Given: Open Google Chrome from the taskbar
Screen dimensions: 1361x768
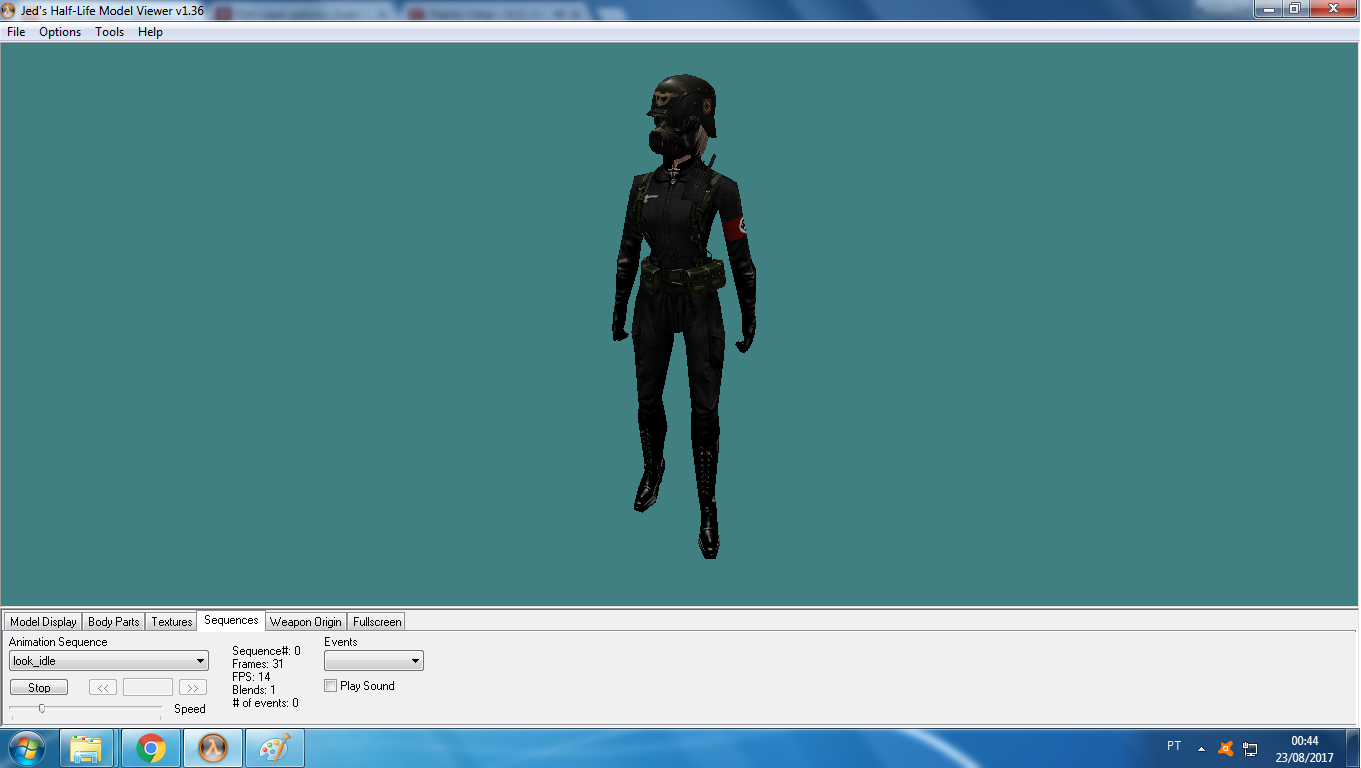Looking at the screenshot, I should (x=151, y=748).
